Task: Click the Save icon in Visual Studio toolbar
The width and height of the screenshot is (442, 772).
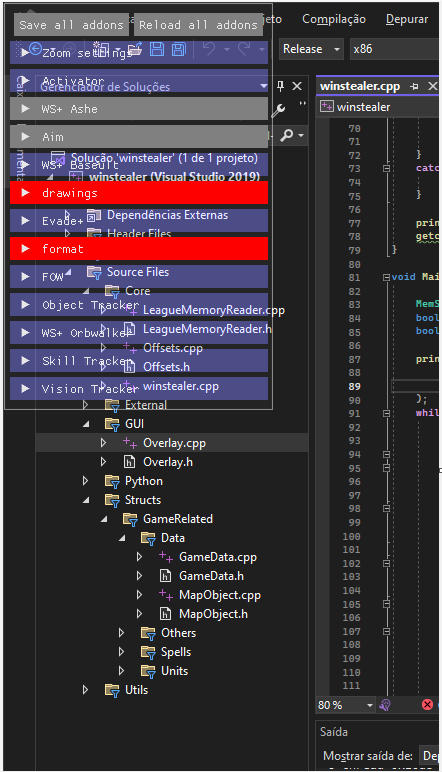Action: click(x=157, y=49)
